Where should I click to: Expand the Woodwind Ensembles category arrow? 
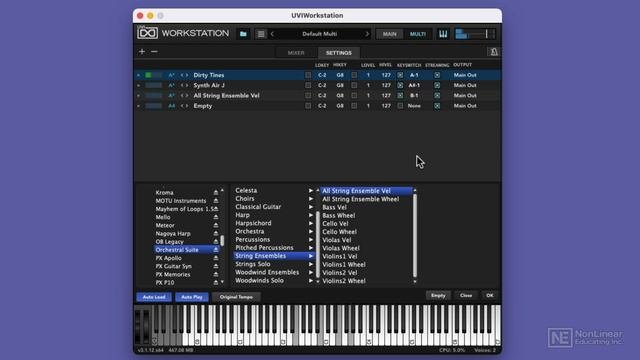(311, 272)
